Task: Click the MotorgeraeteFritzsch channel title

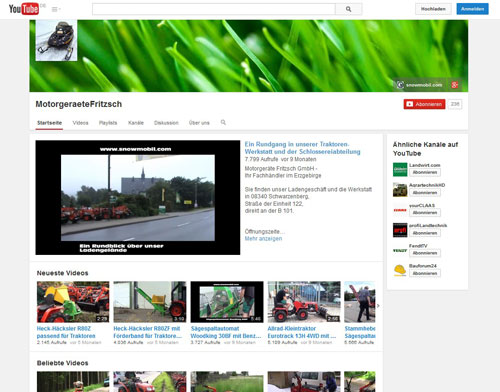Action: pyautogui.click(x=79, y=104)
